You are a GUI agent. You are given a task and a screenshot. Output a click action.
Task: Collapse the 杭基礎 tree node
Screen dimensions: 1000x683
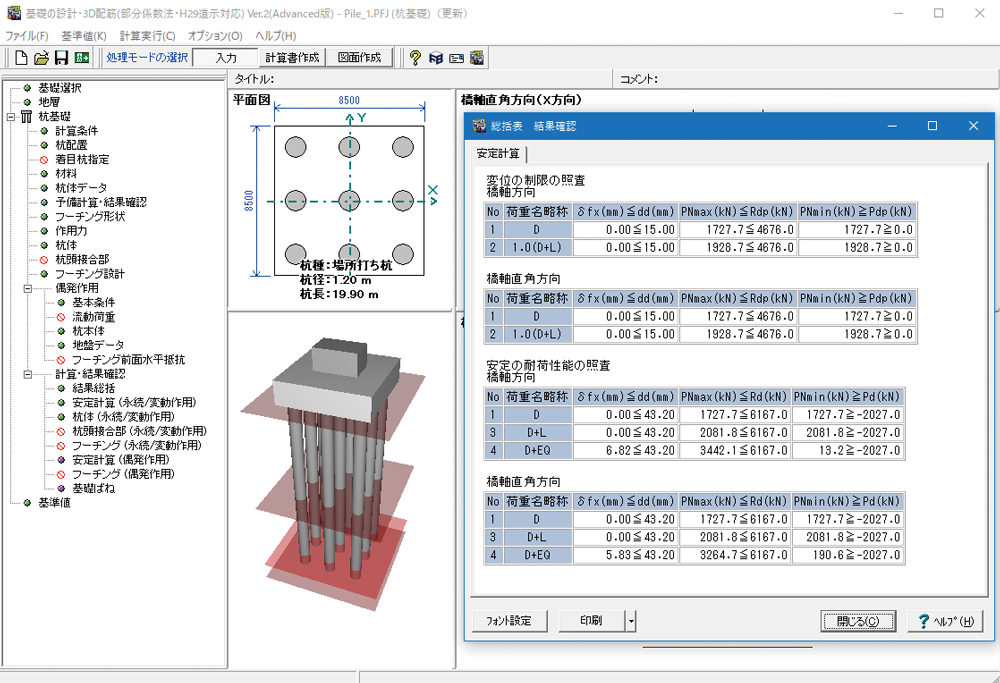(x=11, y=117)
